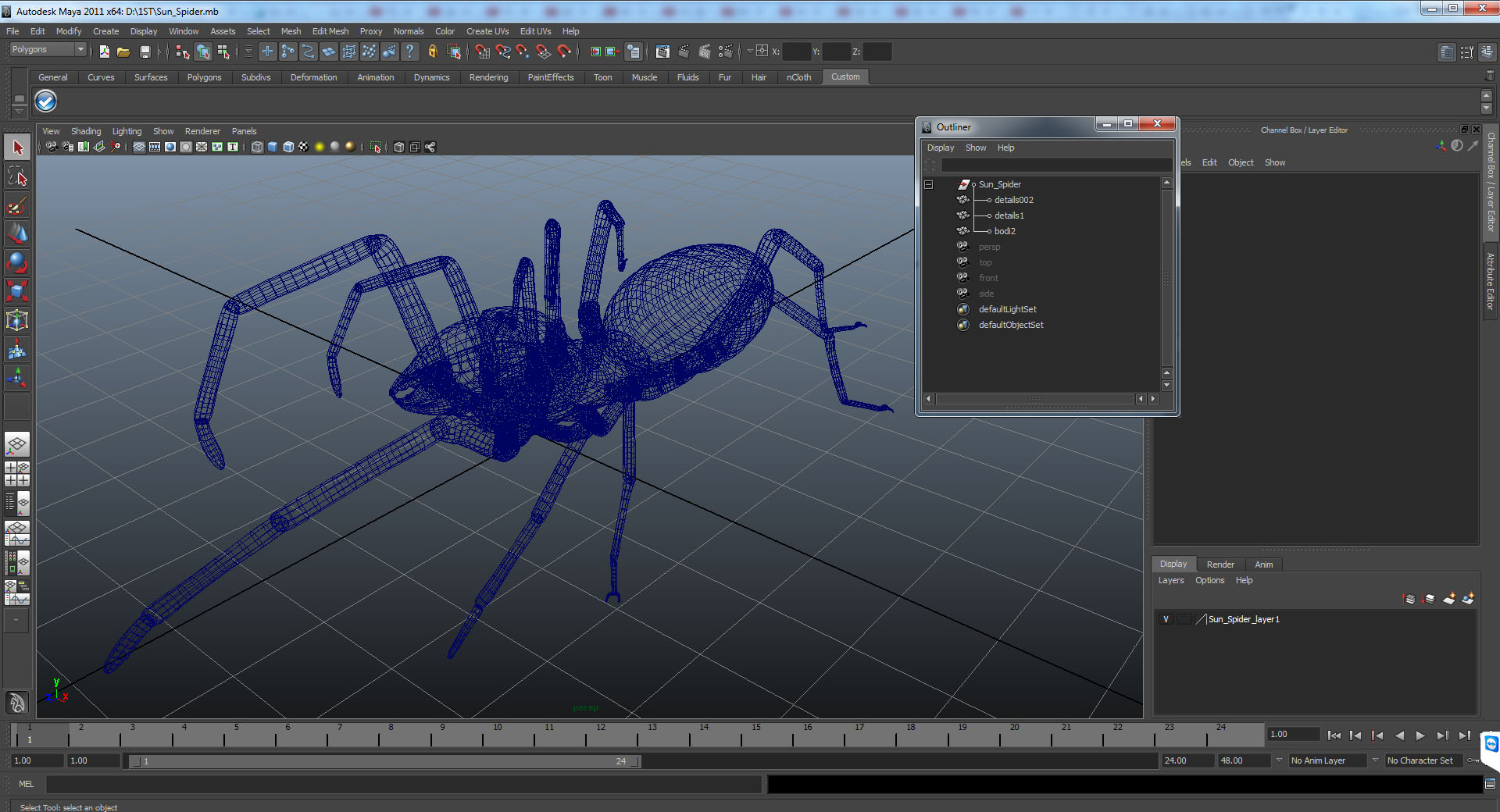Click the checkmark shelf button
The image size is (1500, 812).
(46, 101)
